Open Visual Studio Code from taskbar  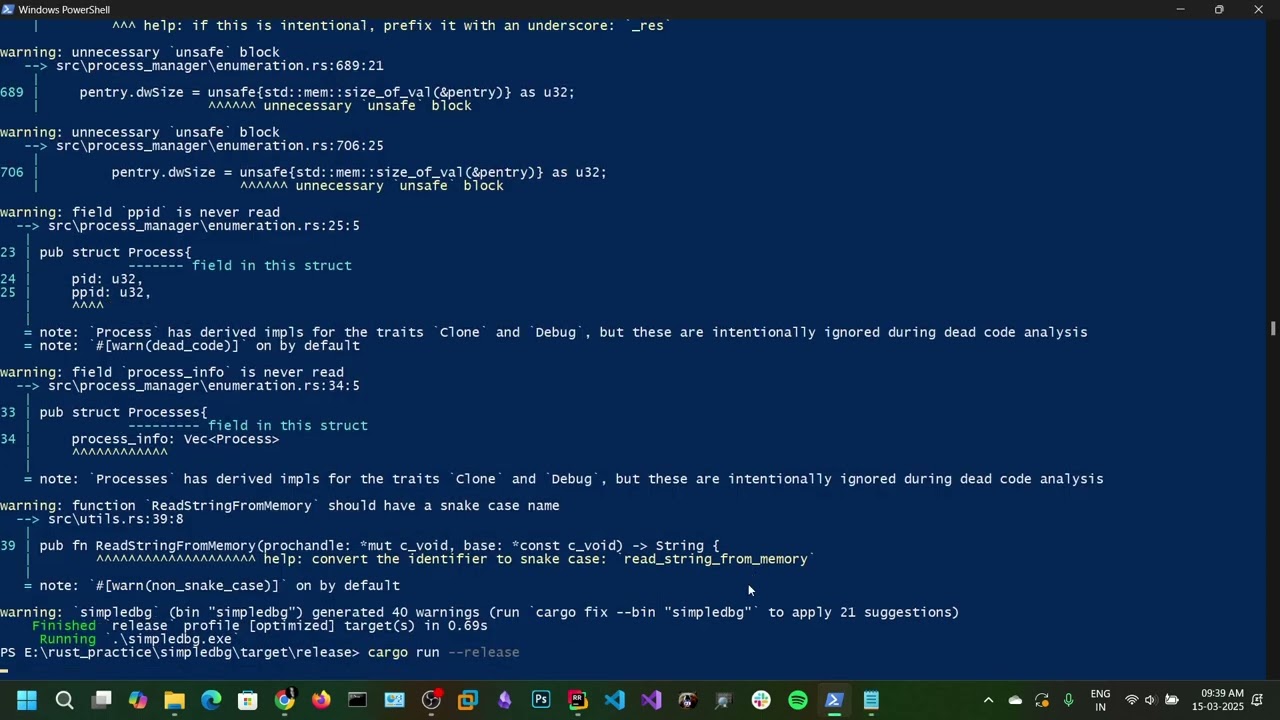click(615, 700)
